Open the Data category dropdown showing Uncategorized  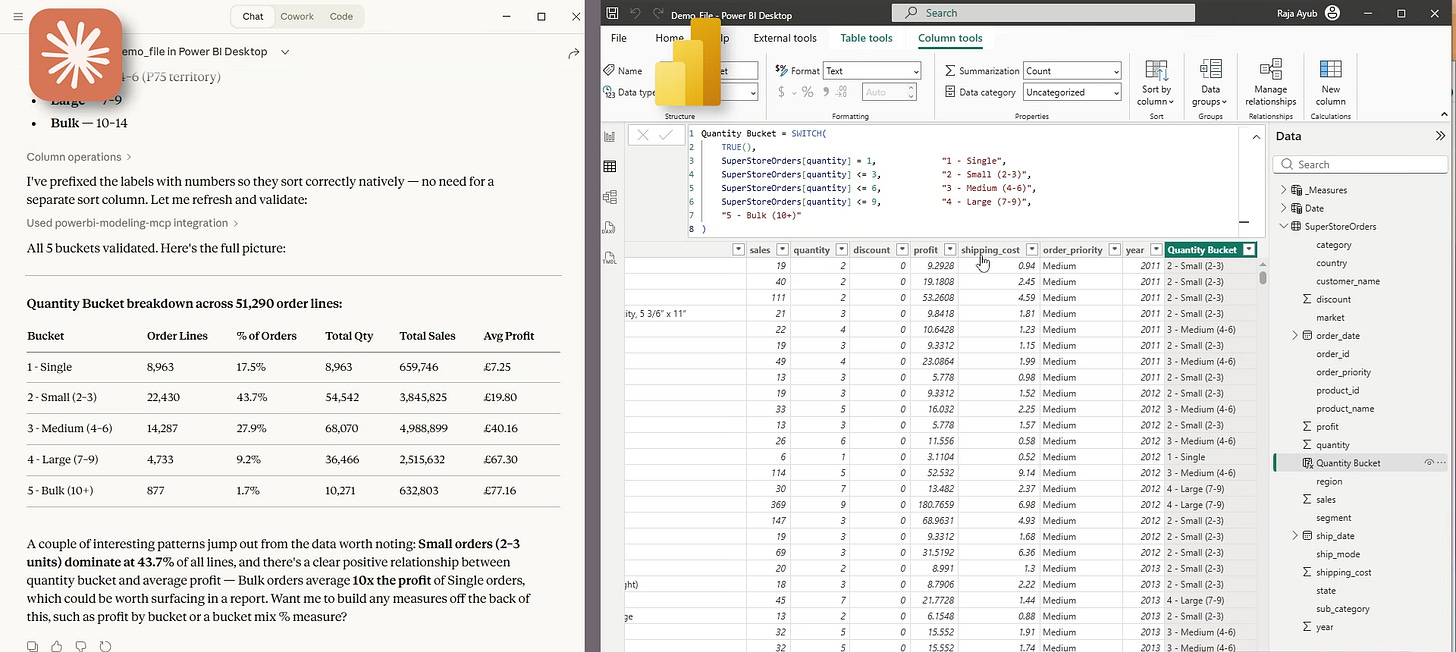click(x=1072, y=92)
